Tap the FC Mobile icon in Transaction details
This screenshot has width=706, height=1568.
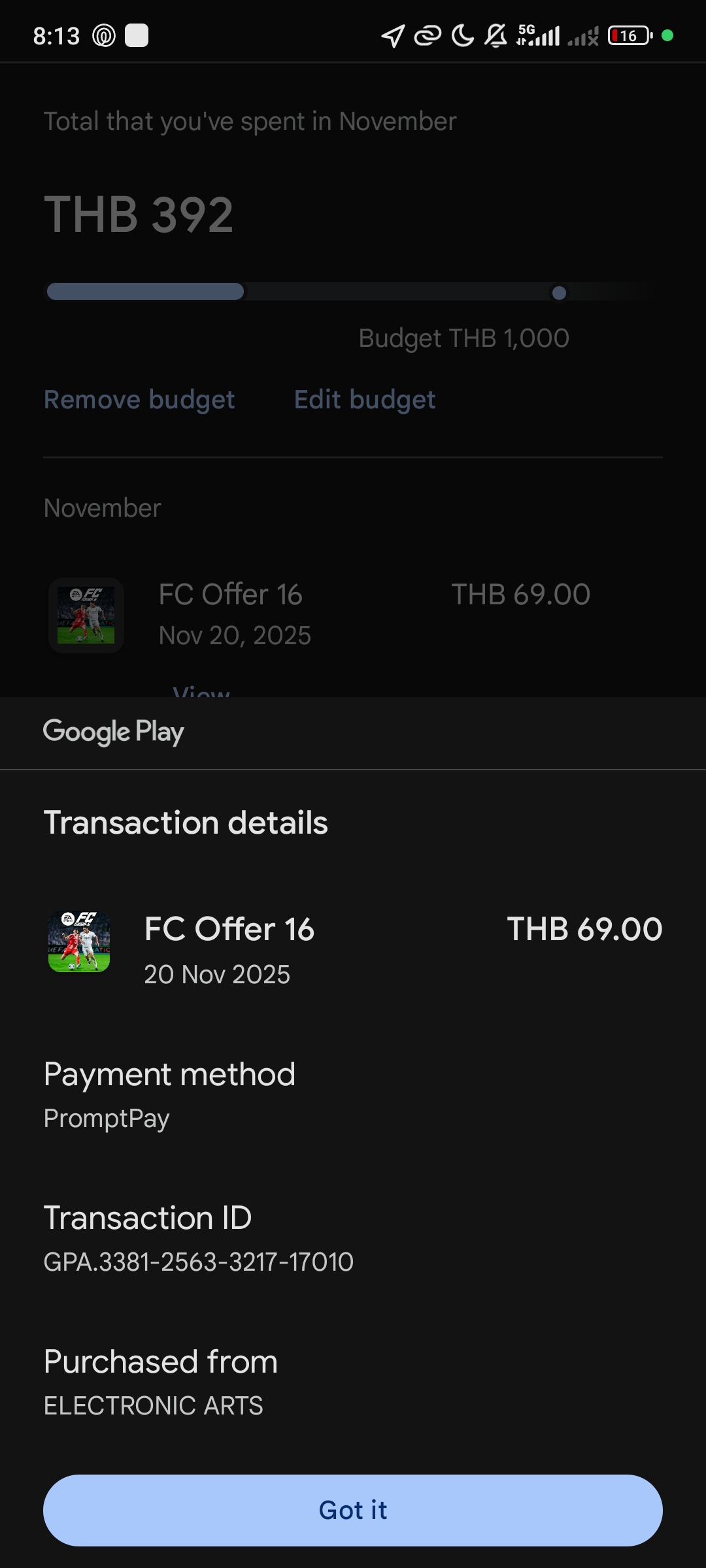point(79,941)
